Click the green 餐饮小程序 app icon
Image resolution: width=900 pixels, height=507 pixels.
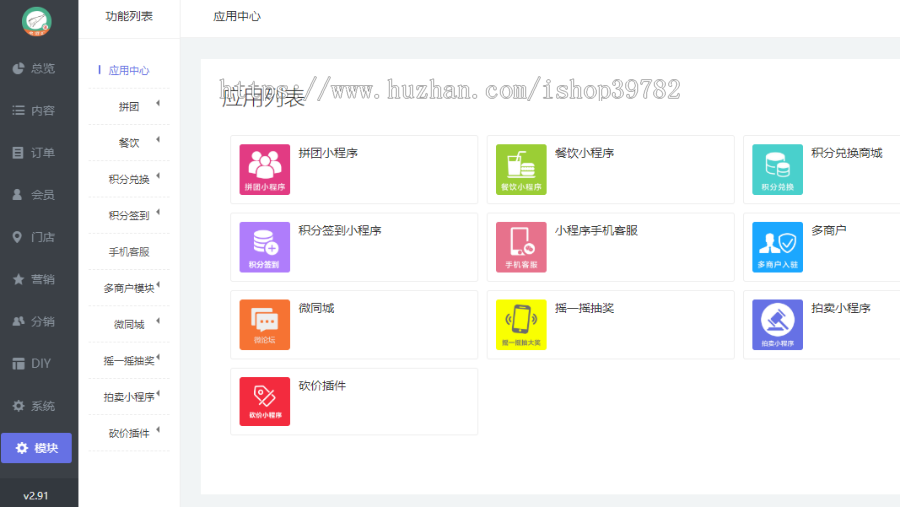[x=521, y=169]
